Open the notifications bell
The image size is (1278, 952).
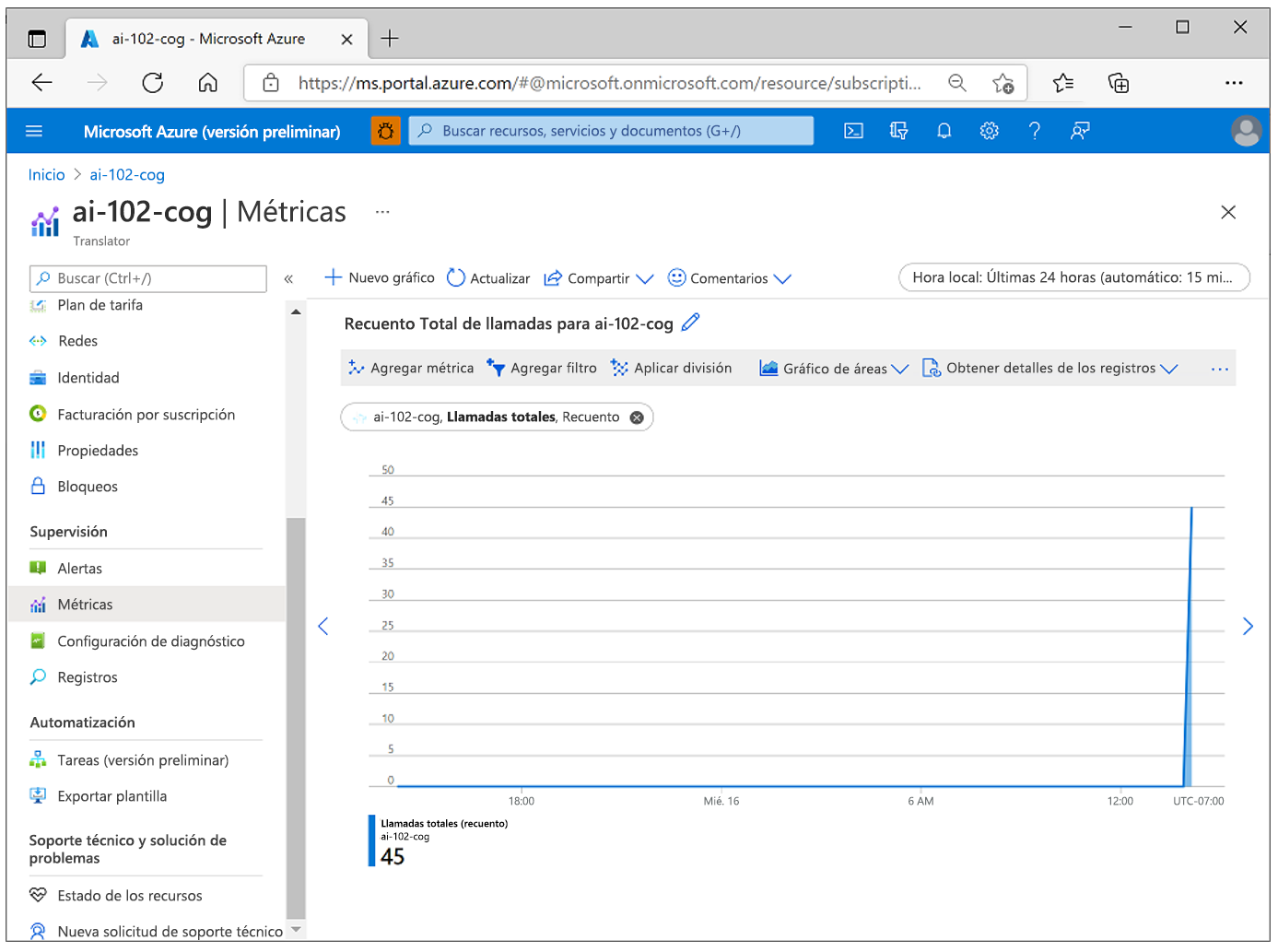(x=944, y=131)
